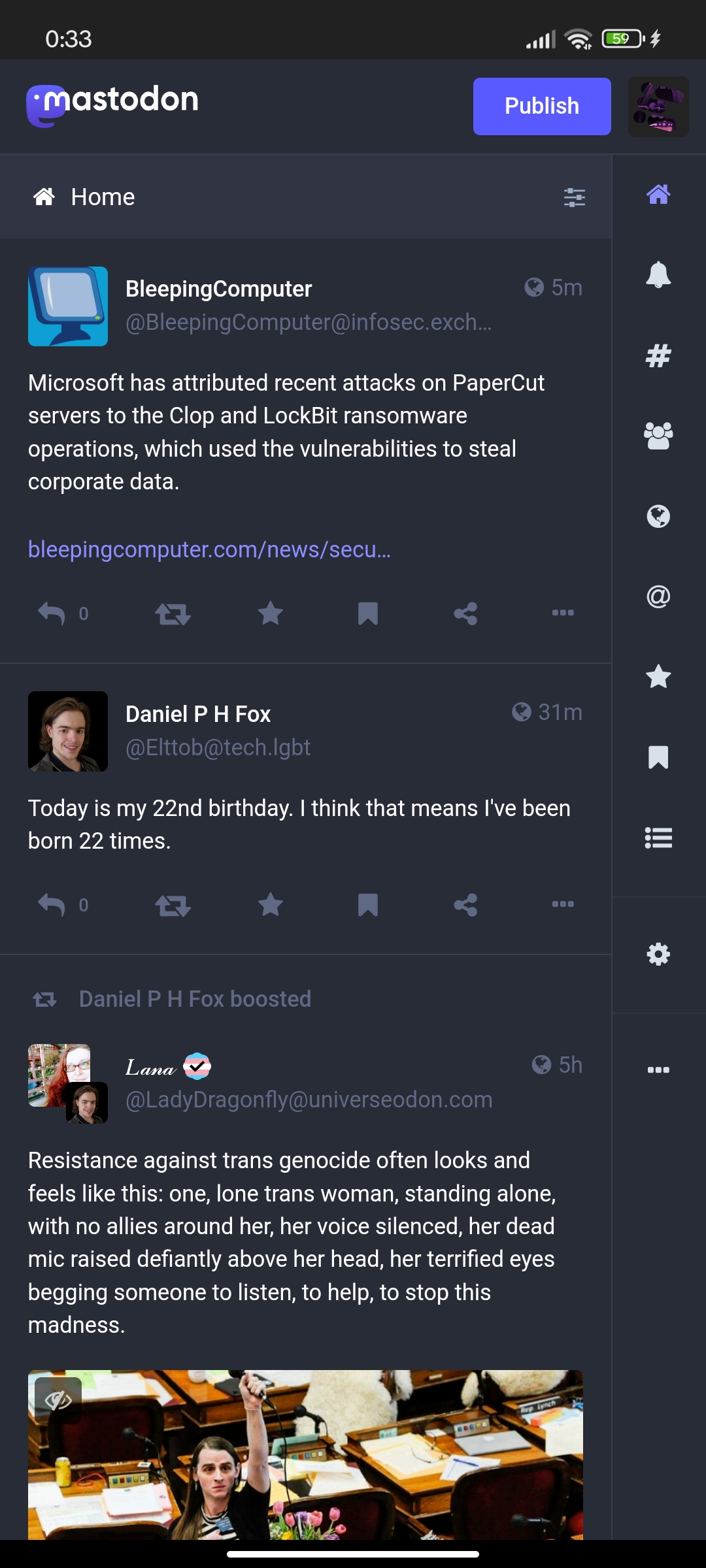The image size is (706, 1568).
Task: Open more menu on BleepingComputer post
Action: [x=563, y=613]
